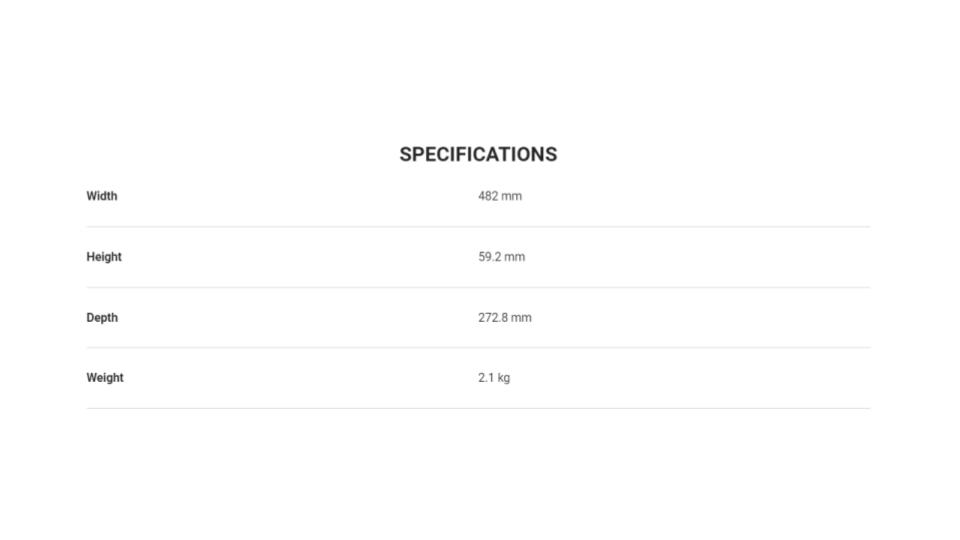Click the kg unit in weight value

[x=503, y=378]
